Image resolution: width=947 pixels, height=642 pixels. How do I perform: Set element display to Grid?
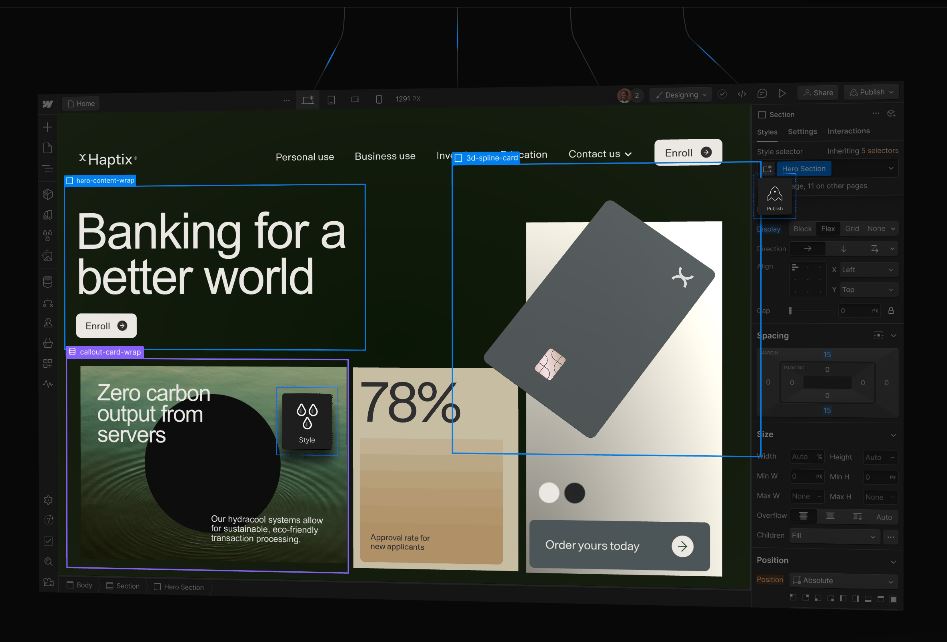click(852, 228)
